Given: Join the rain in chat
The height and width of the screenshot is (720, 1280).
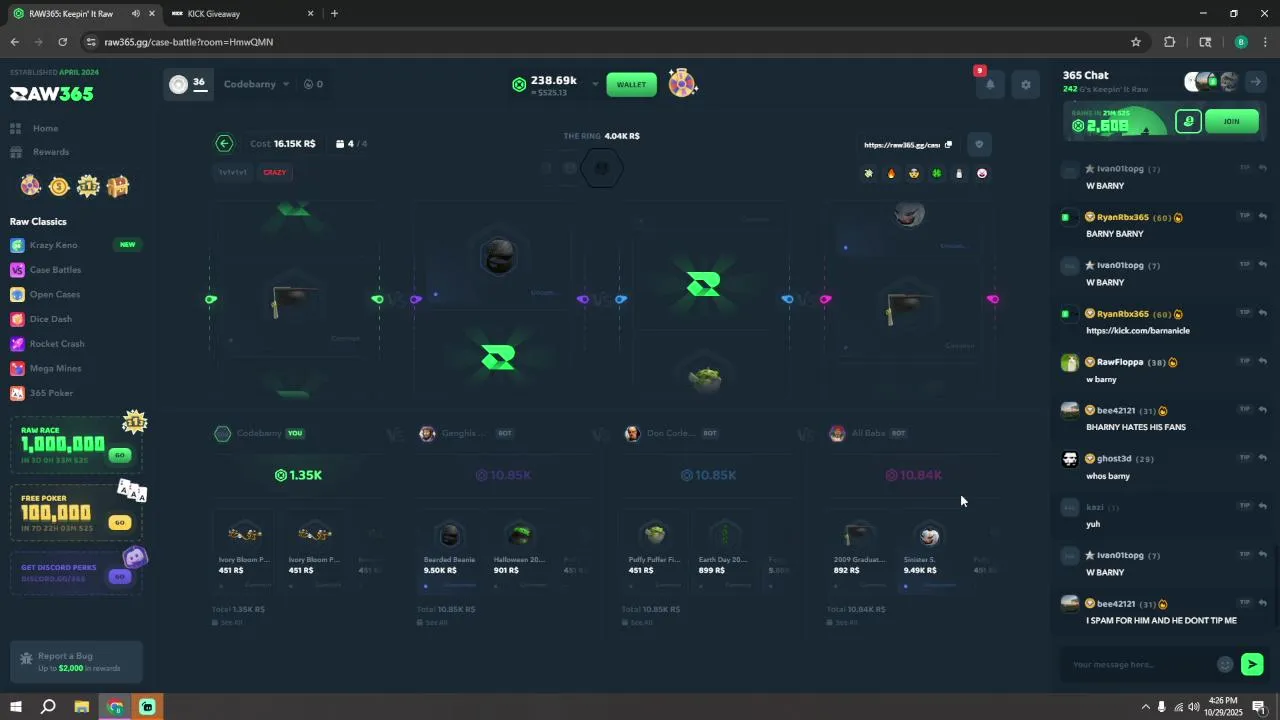Looking at the screenshot, I should coord(1231,122).
